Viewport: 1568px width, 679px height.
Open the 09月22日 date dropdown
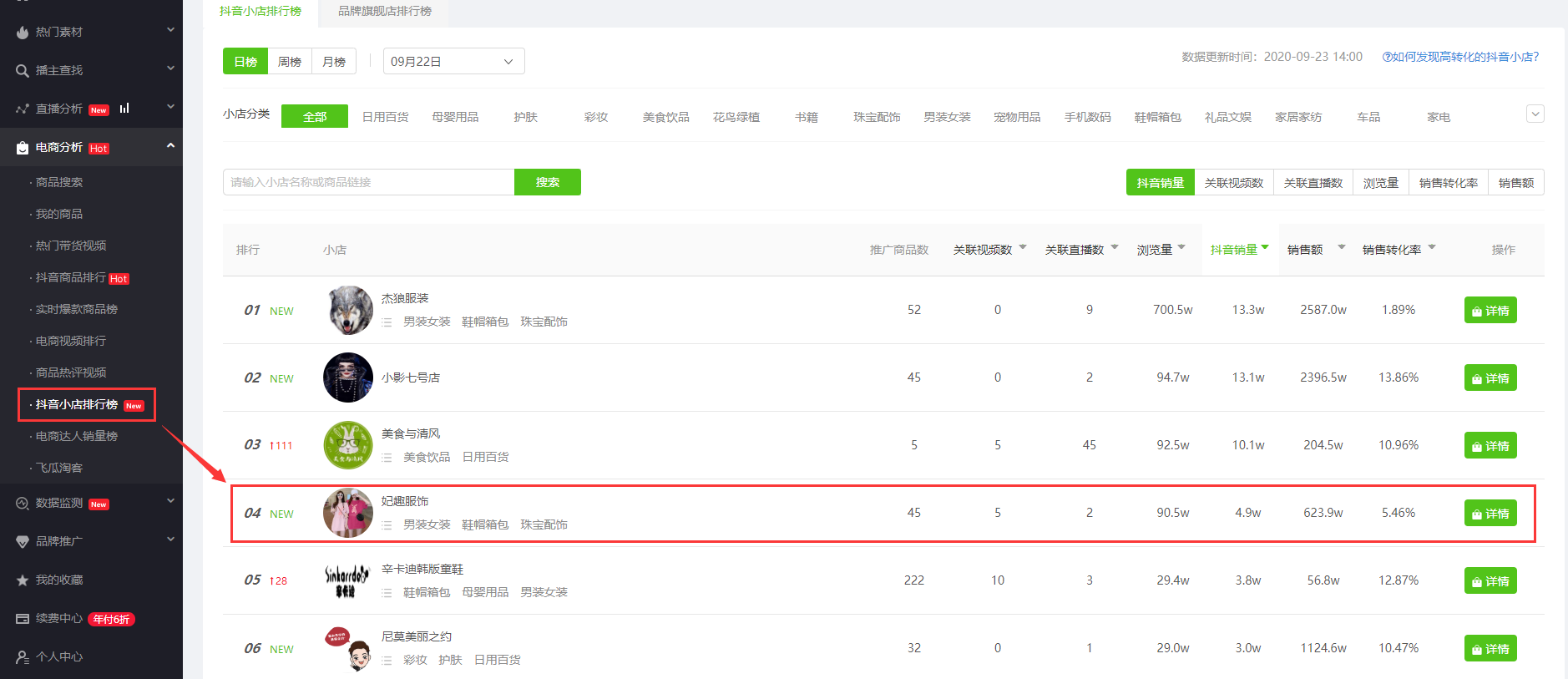click(x=454, y=61)
